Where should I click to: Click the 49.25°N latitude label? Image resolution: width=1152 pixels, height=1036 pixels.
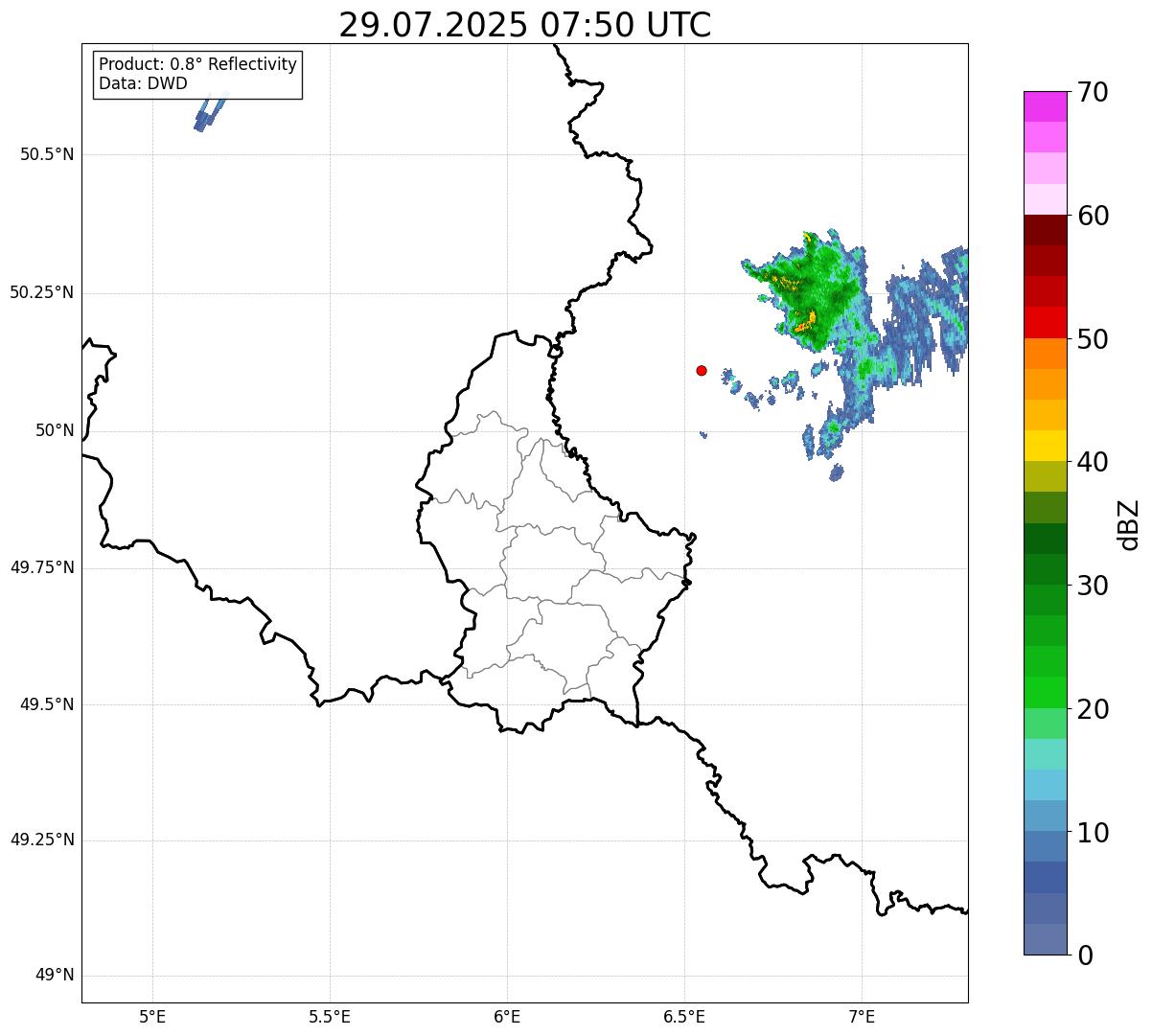pos(41,840)
